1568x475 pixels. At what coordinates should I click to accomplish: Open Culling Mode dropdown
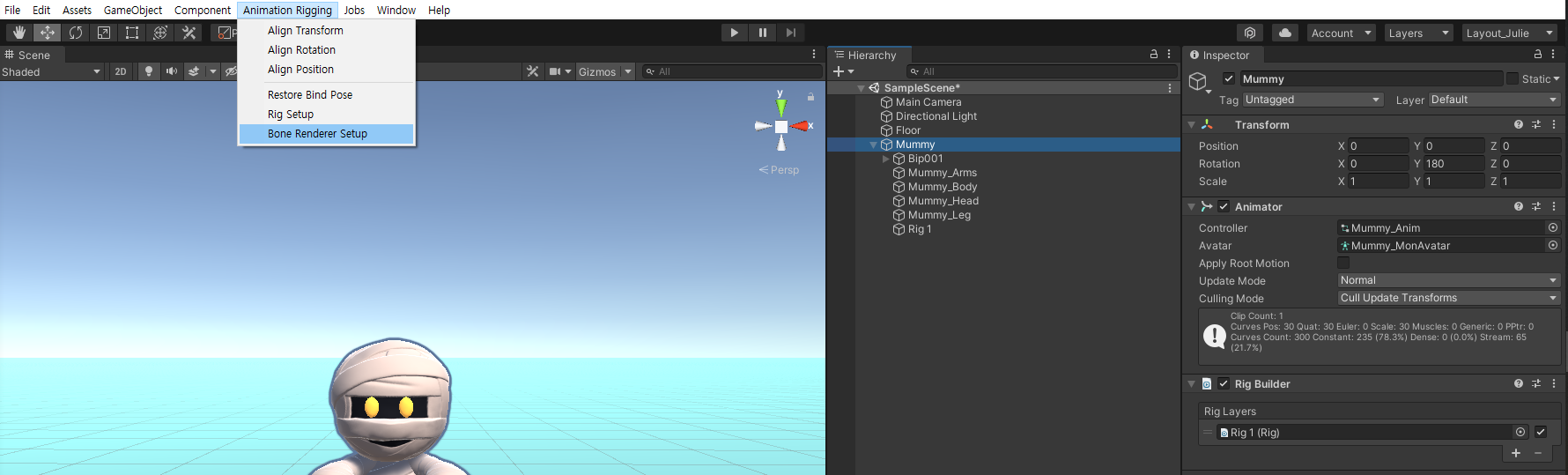click(x=1449, y=298)
